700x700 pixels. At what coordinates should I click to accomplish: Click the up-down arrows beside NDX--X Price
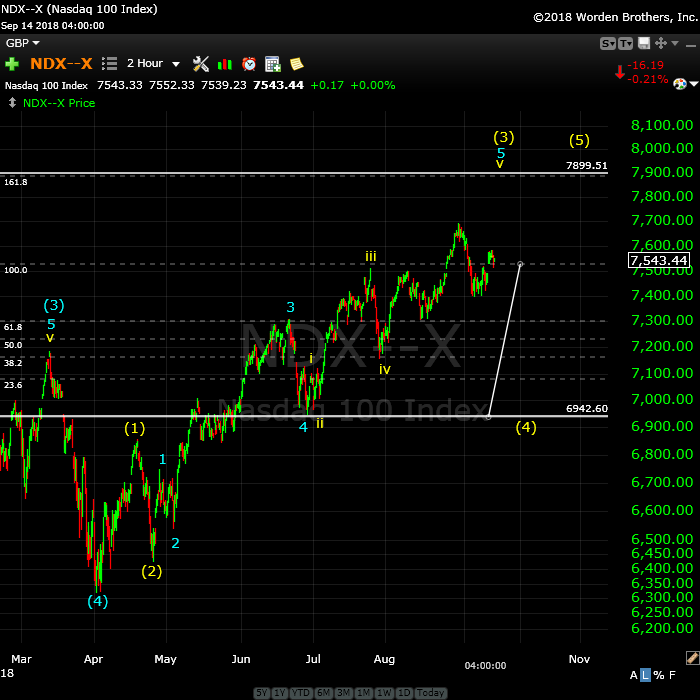point(12,103)
